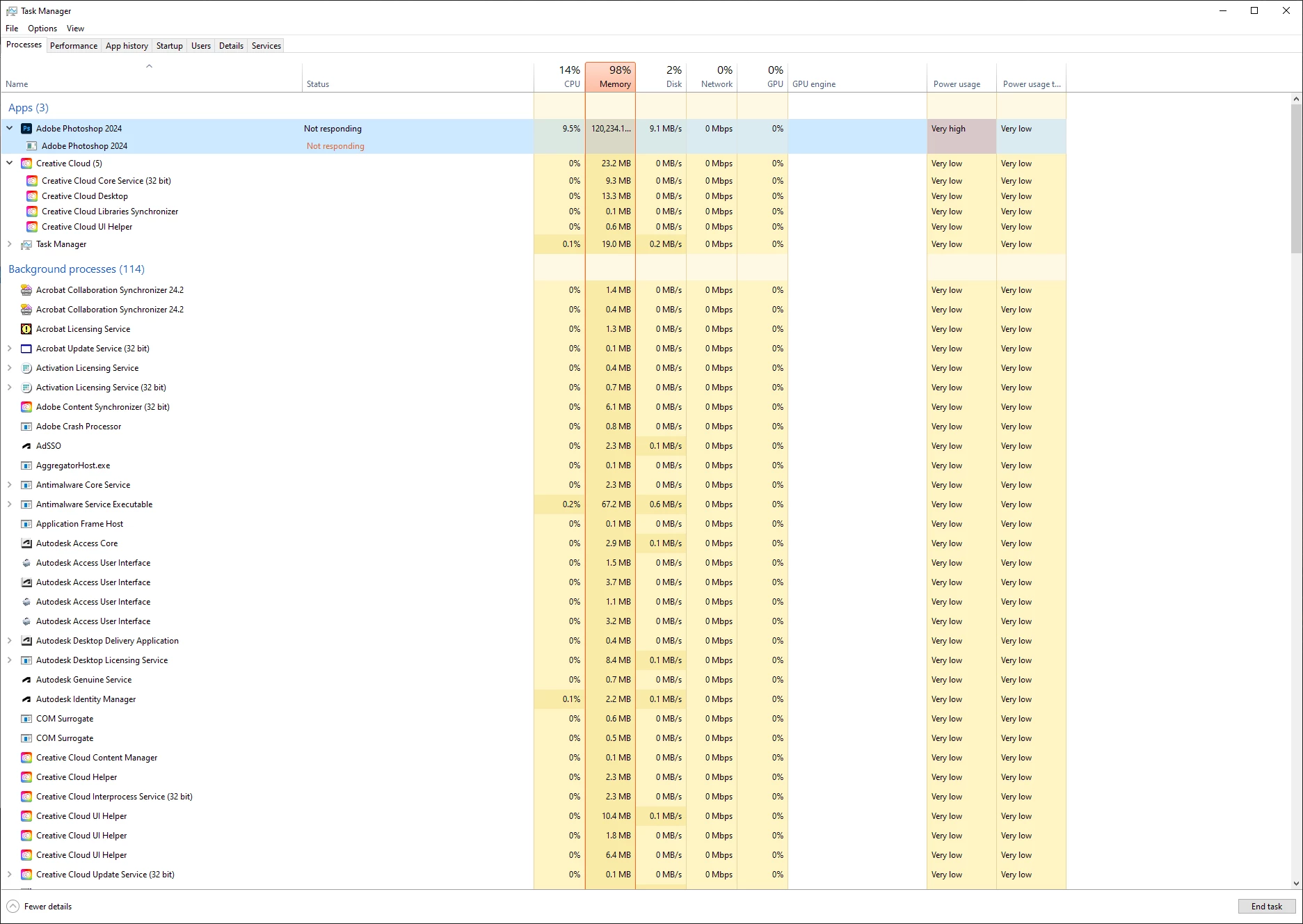Open the Details tab

(x=231, y=46)
